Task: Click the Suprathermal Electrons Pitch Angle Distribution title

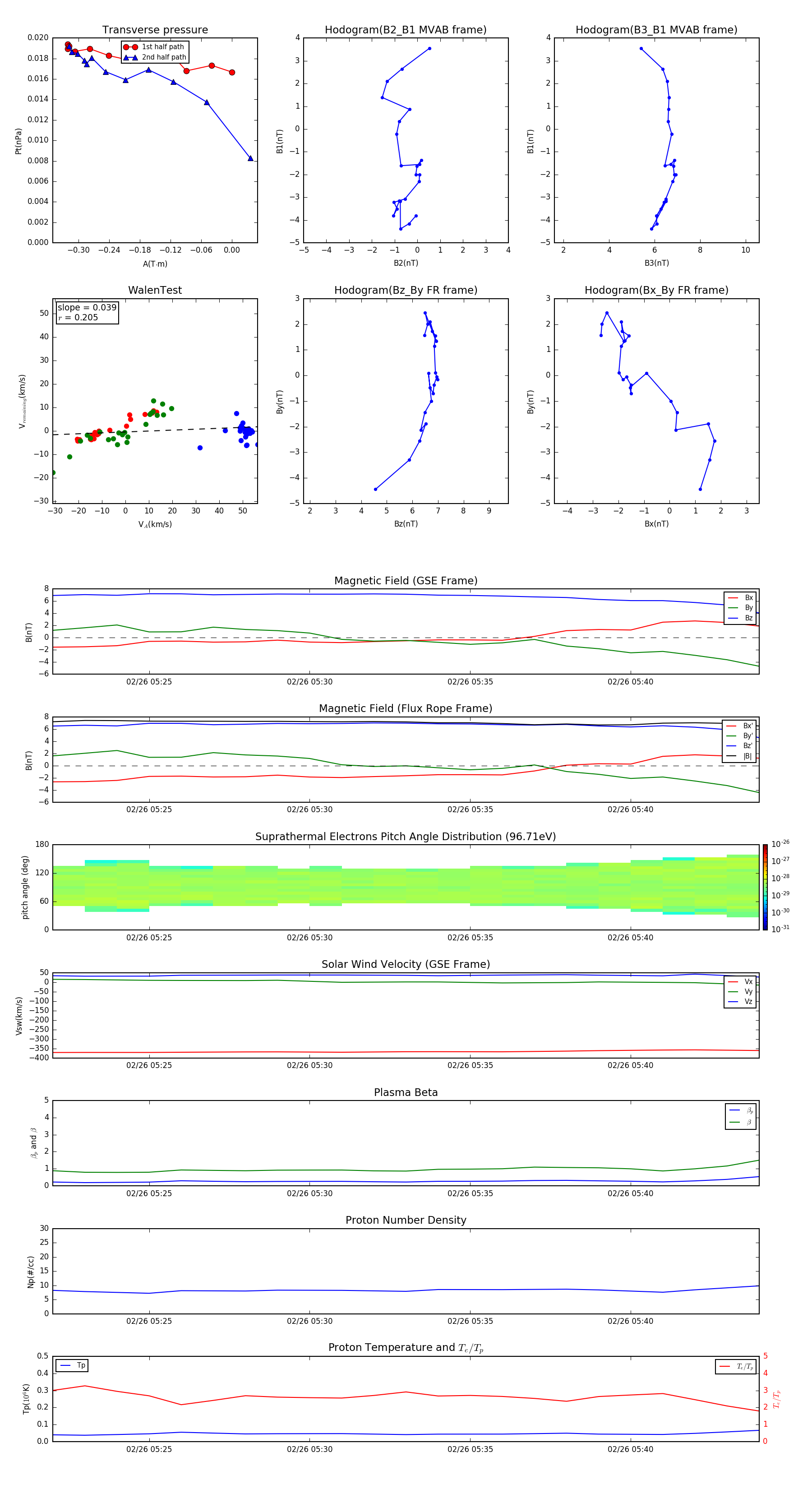Action: point(406,837)
